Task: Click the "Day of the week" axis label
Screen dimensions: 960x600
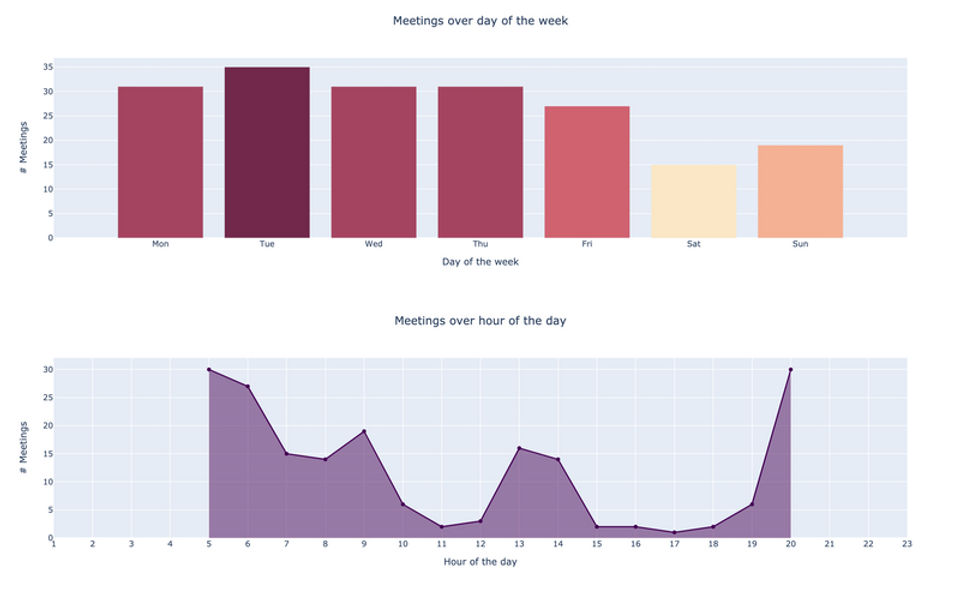Action: [x=480, y=262]
